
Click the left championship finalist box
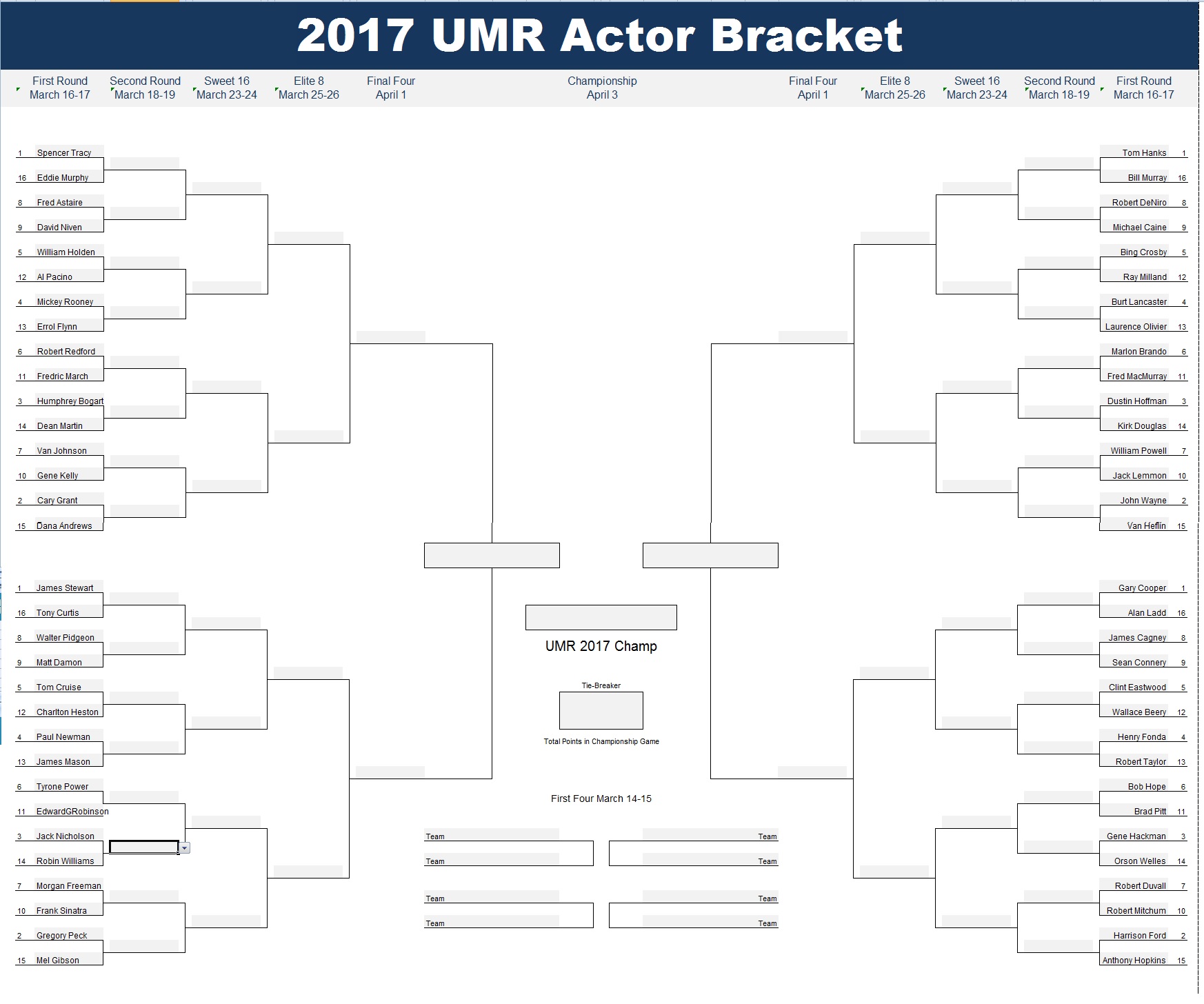pos(492,555)
